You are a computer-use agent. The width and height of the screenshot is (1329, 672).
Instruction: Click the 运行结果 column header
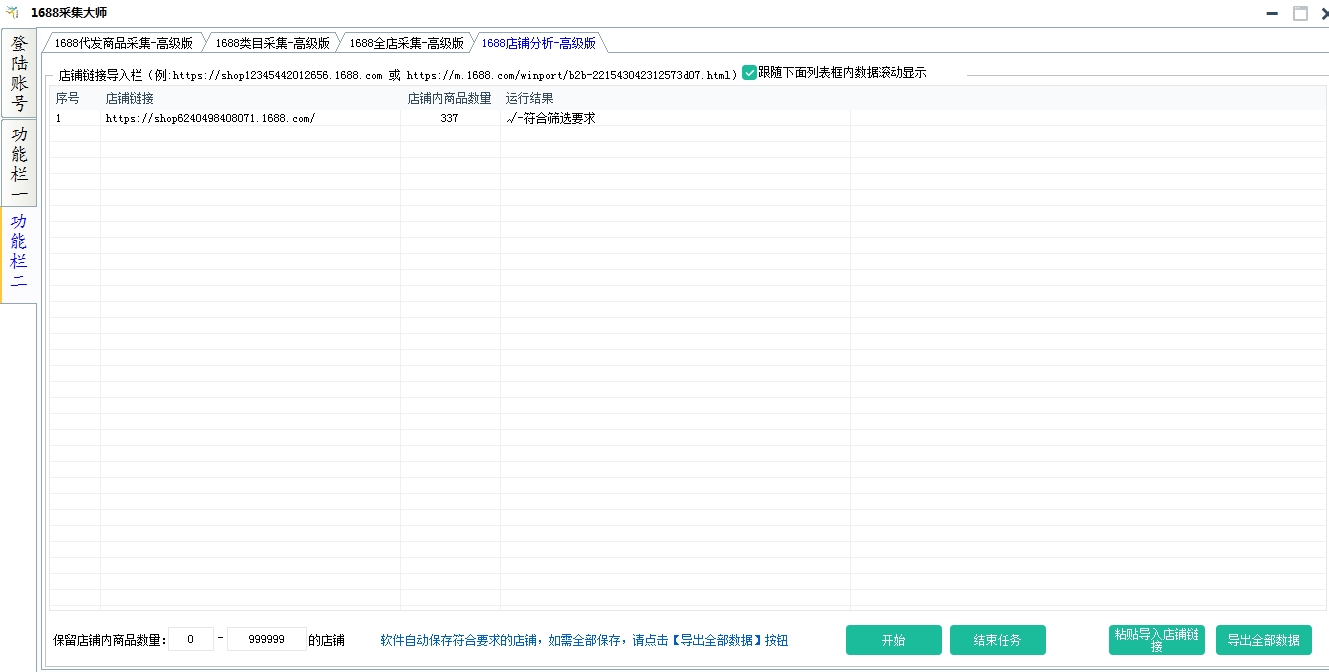675,98
